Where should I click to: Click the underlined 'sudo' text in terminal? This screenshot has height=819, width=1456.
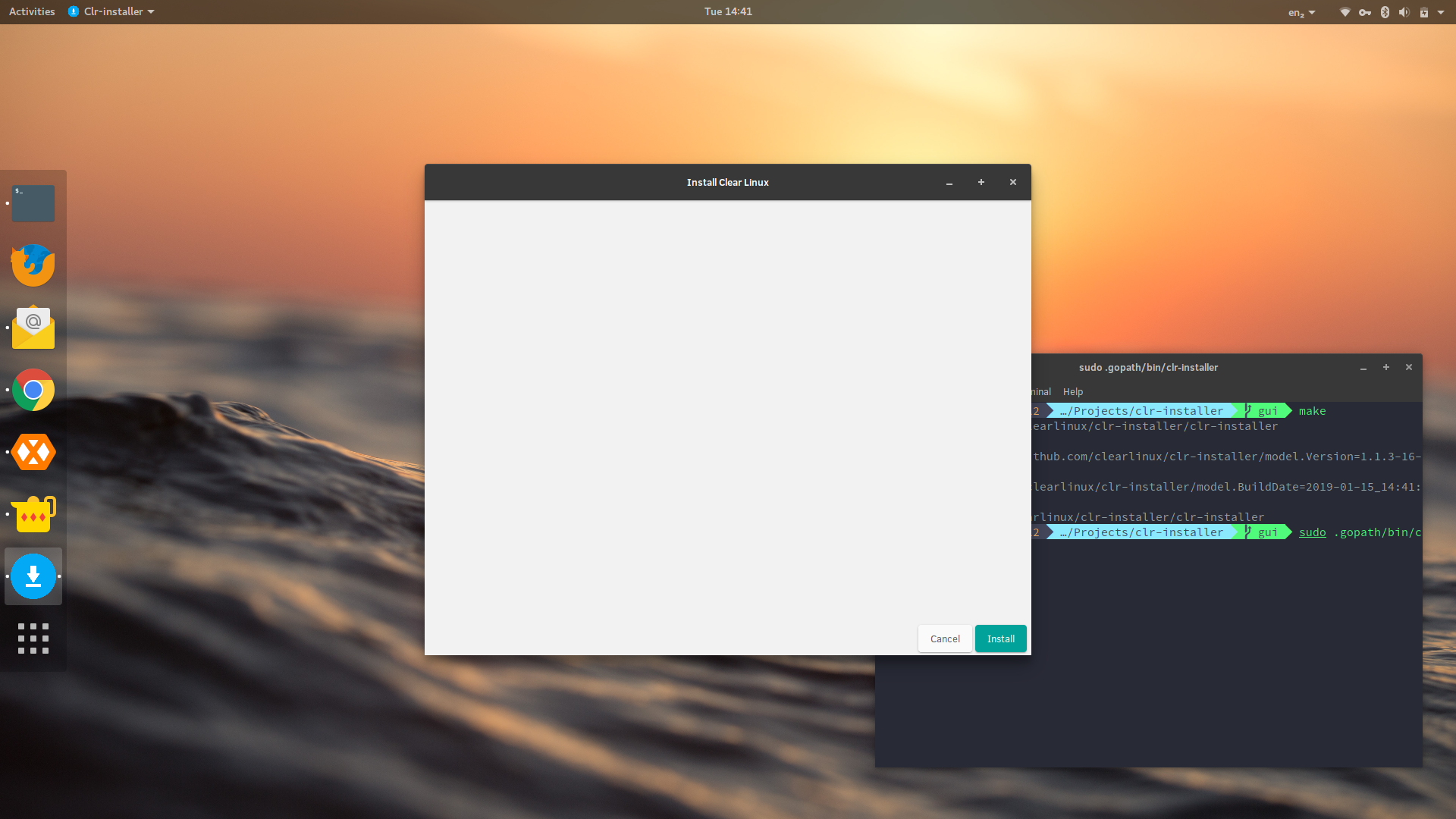(x=1312, y=532)
